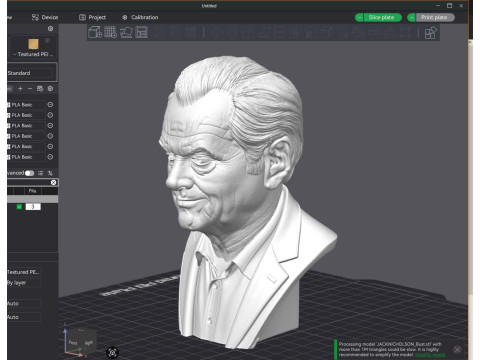This screenshot has width=480, height=360.
Task: Click the fit camera to view icon
Action: (113, 352)
